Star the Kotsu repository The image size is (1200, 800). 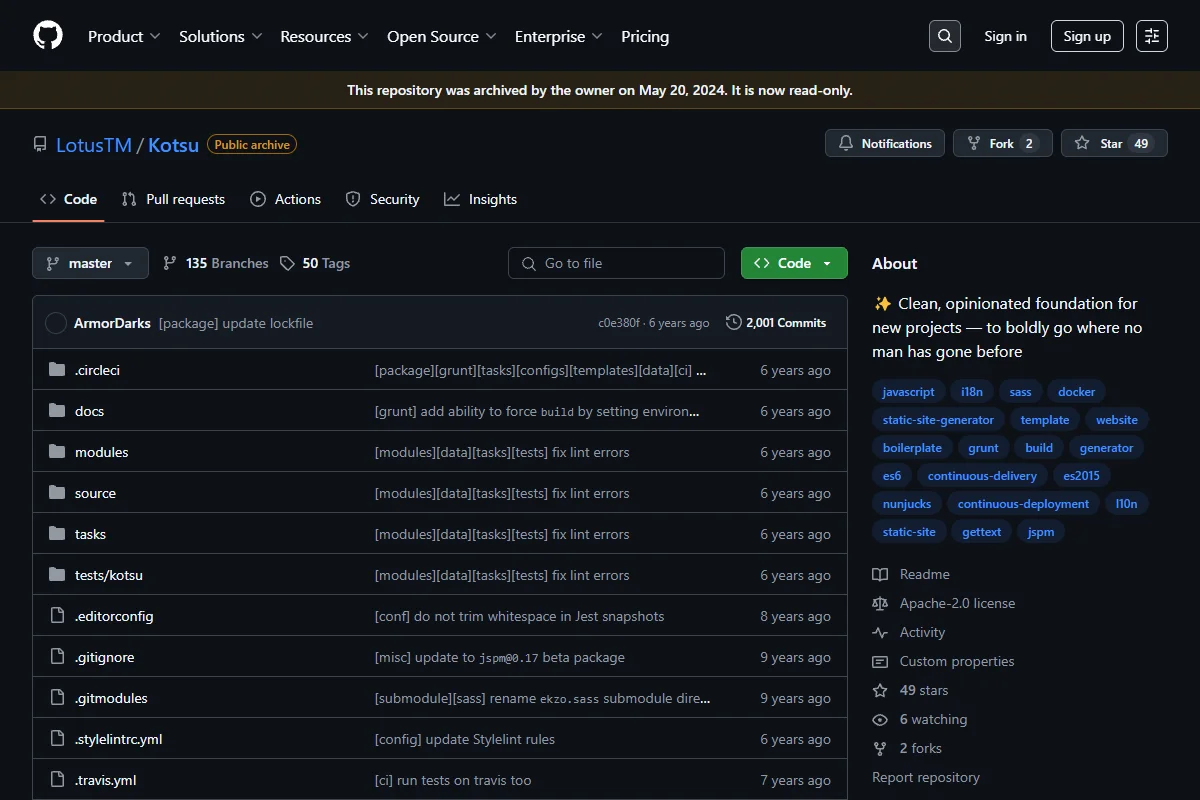click(1114, 144)
